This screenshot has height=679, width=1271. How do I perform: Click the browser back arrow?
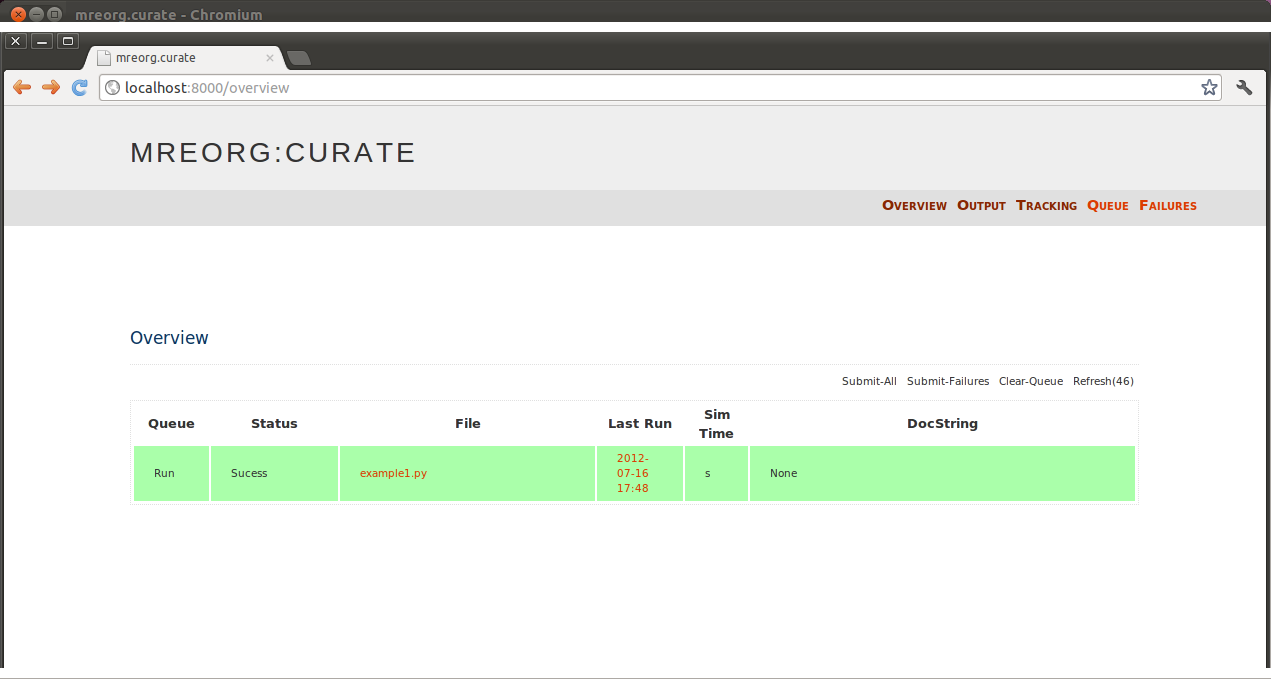coord(21,87)
